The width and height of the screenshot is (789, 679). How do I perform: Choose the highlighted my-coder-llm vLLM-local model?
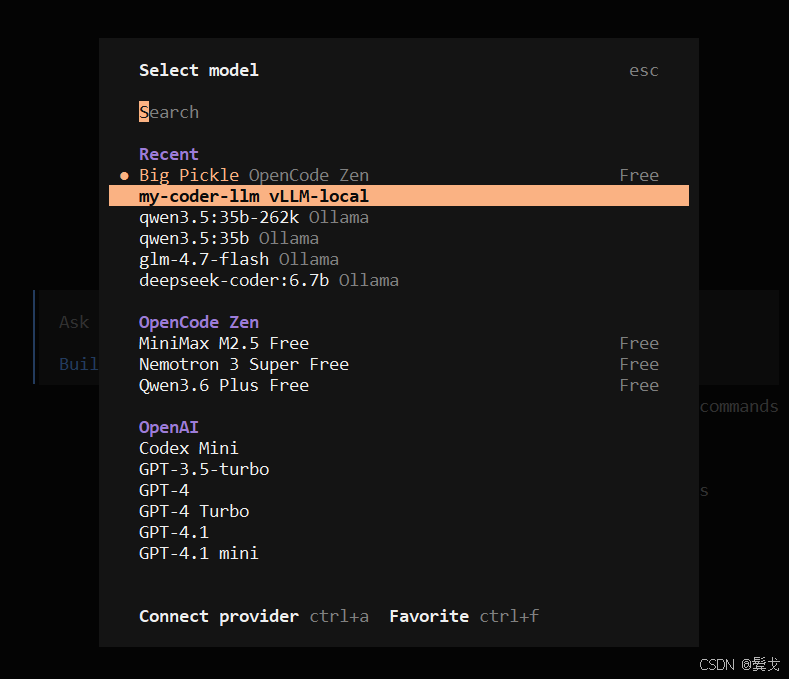click(x=399, y=196)
